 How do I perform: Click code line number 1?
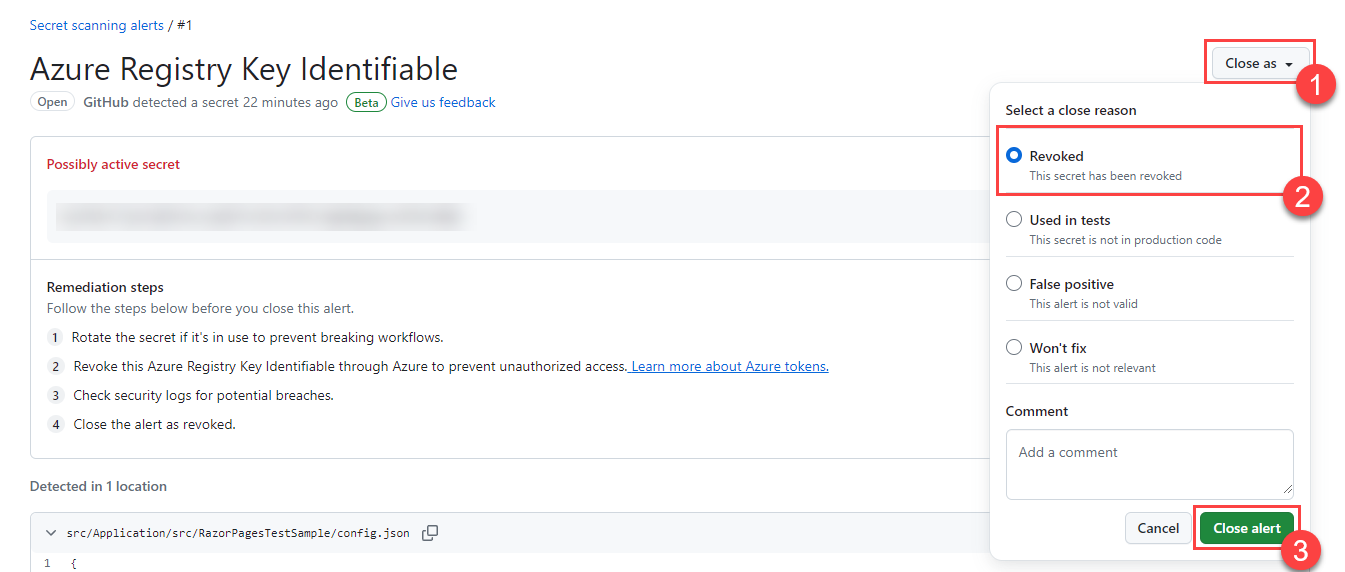pos(47,564)
